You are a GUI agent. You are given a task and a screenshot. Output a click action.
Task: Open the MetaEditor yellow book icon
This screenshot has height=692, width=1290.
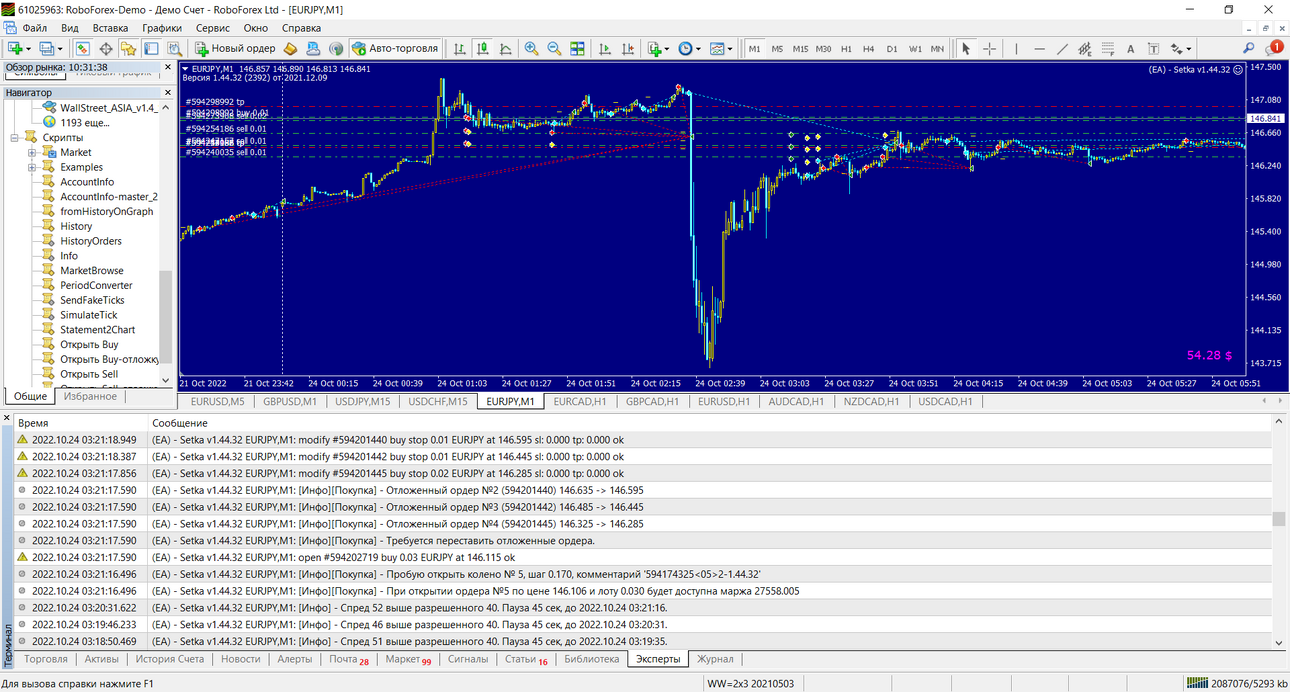(290, 48)
